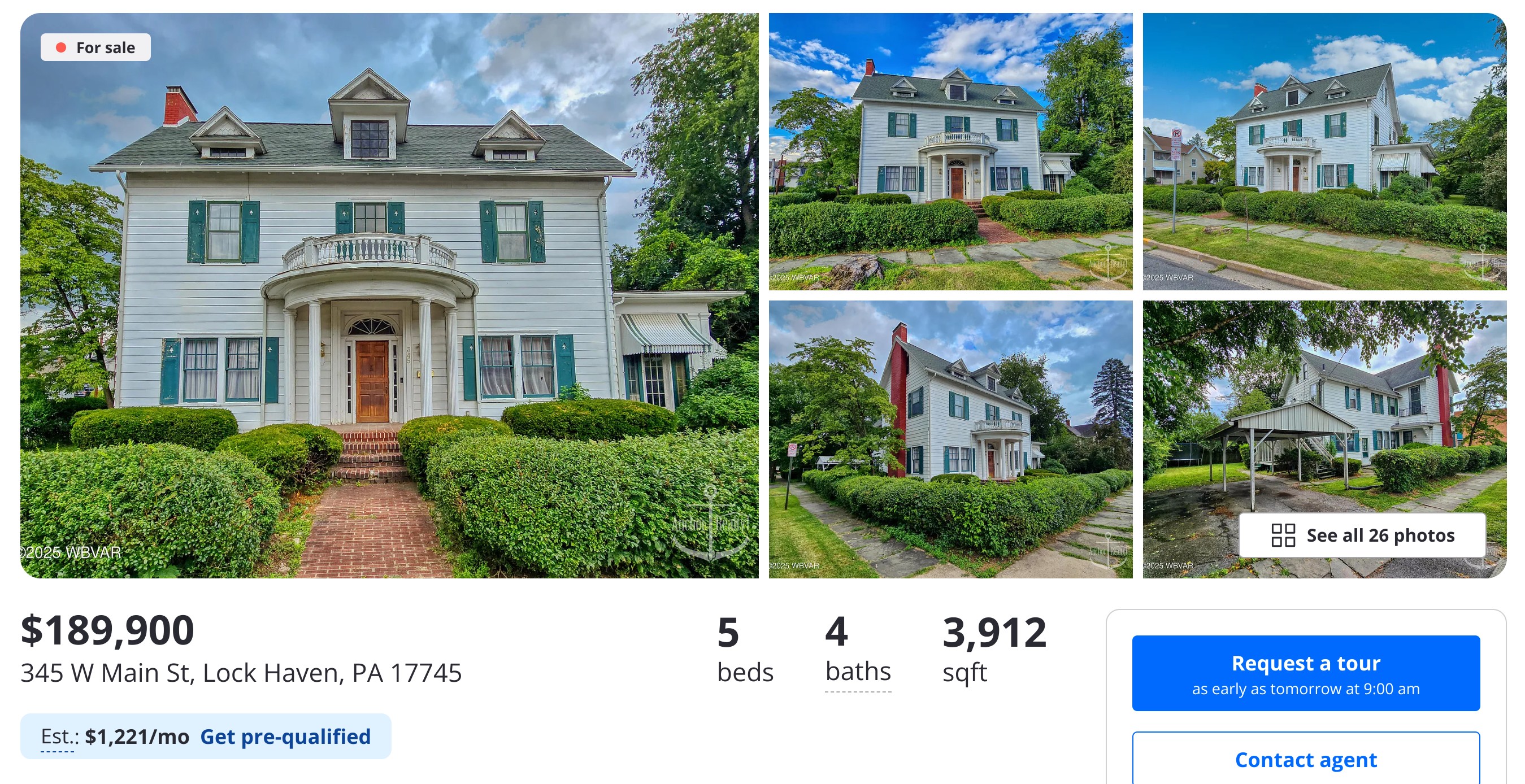Click the $189,900 listing price

pyautogui.click(x=107, y=630)
